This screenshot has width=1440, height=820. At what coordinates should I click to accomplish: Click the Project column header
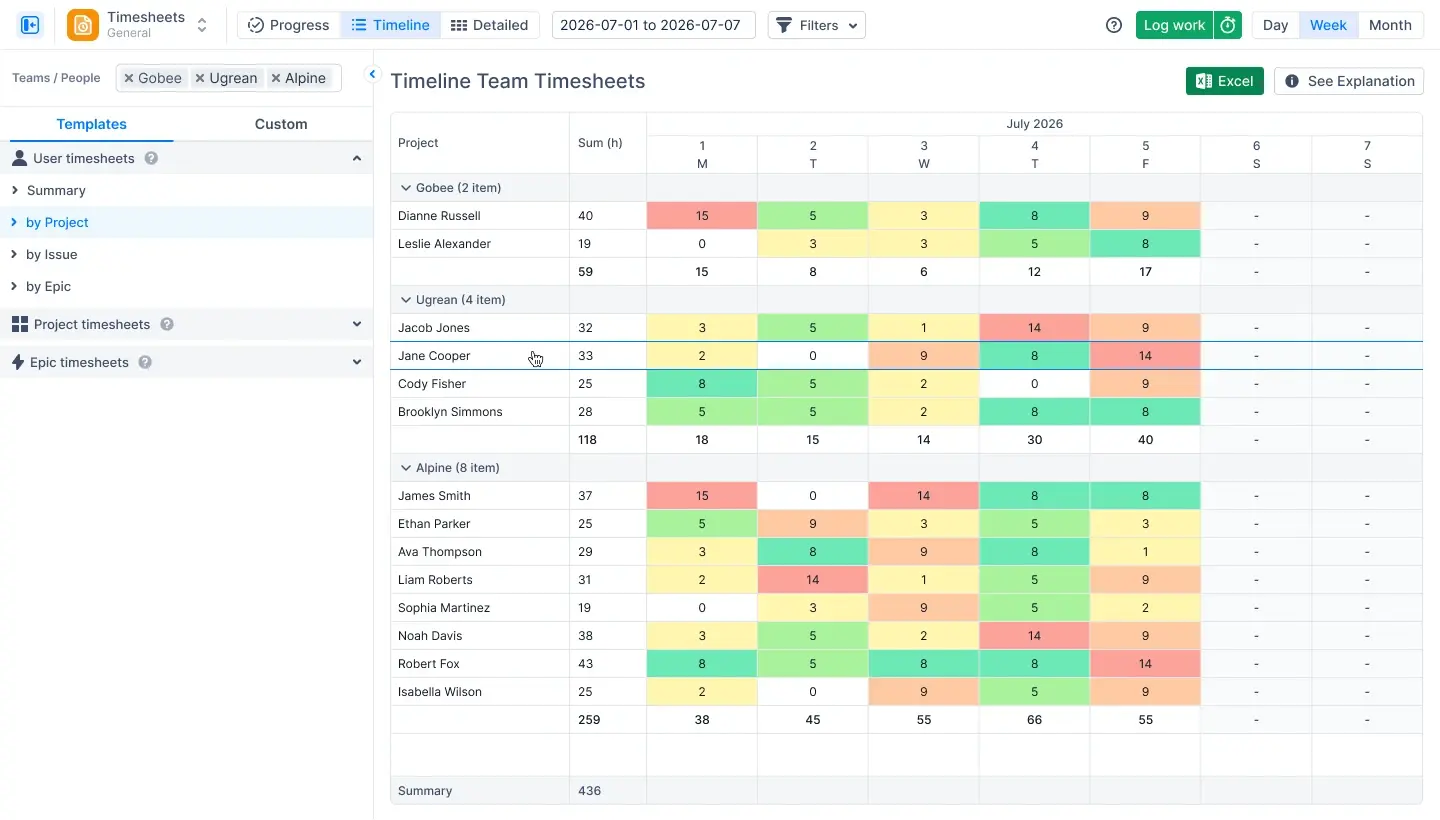point(480,143)
